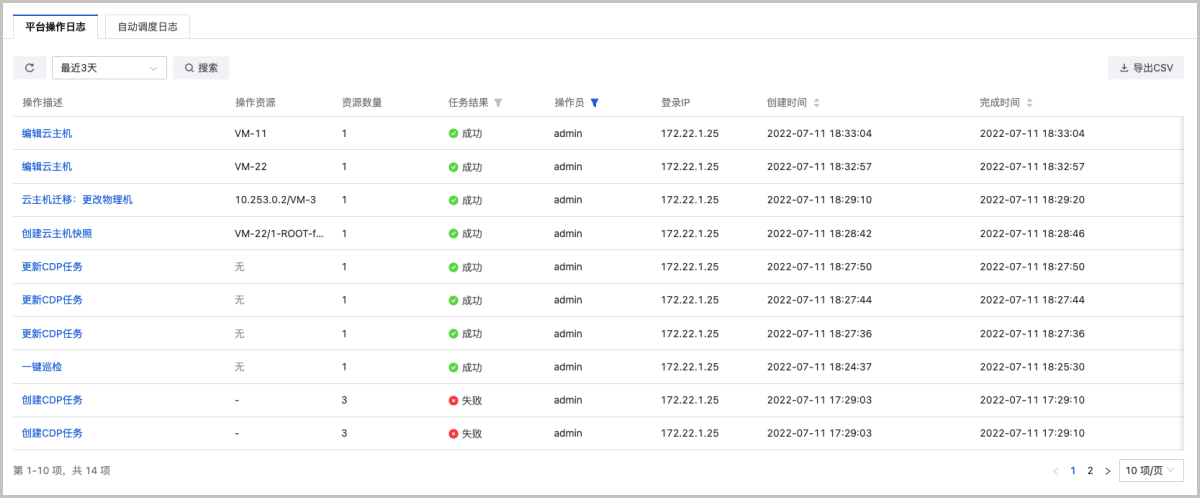Screen dimensions: 1200x498
Task: Jump to page 2 in pagination
Action: tap(1090, 470)
